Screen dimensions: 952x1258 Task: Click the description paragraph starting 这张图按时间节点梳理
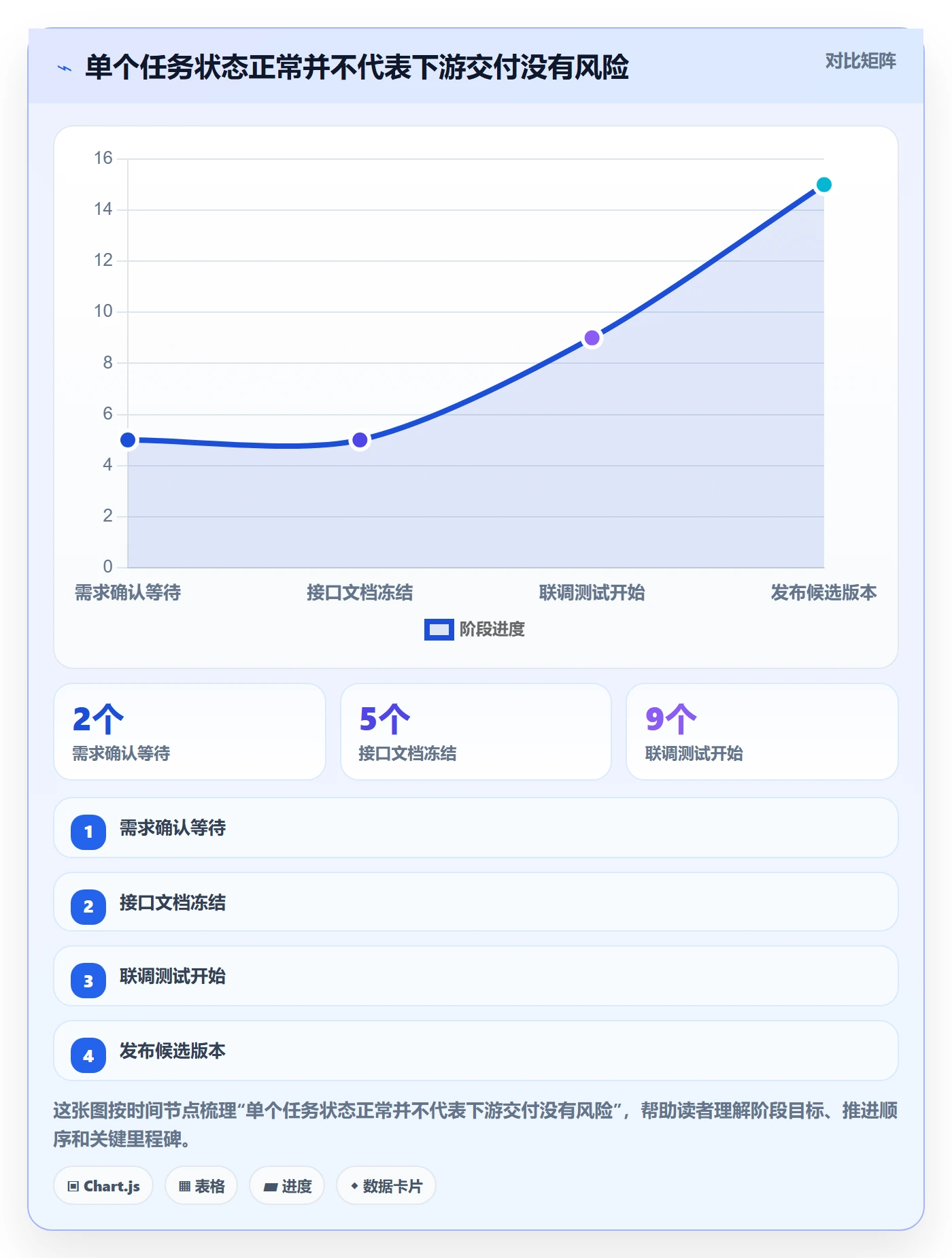[x=475, y=1125]
